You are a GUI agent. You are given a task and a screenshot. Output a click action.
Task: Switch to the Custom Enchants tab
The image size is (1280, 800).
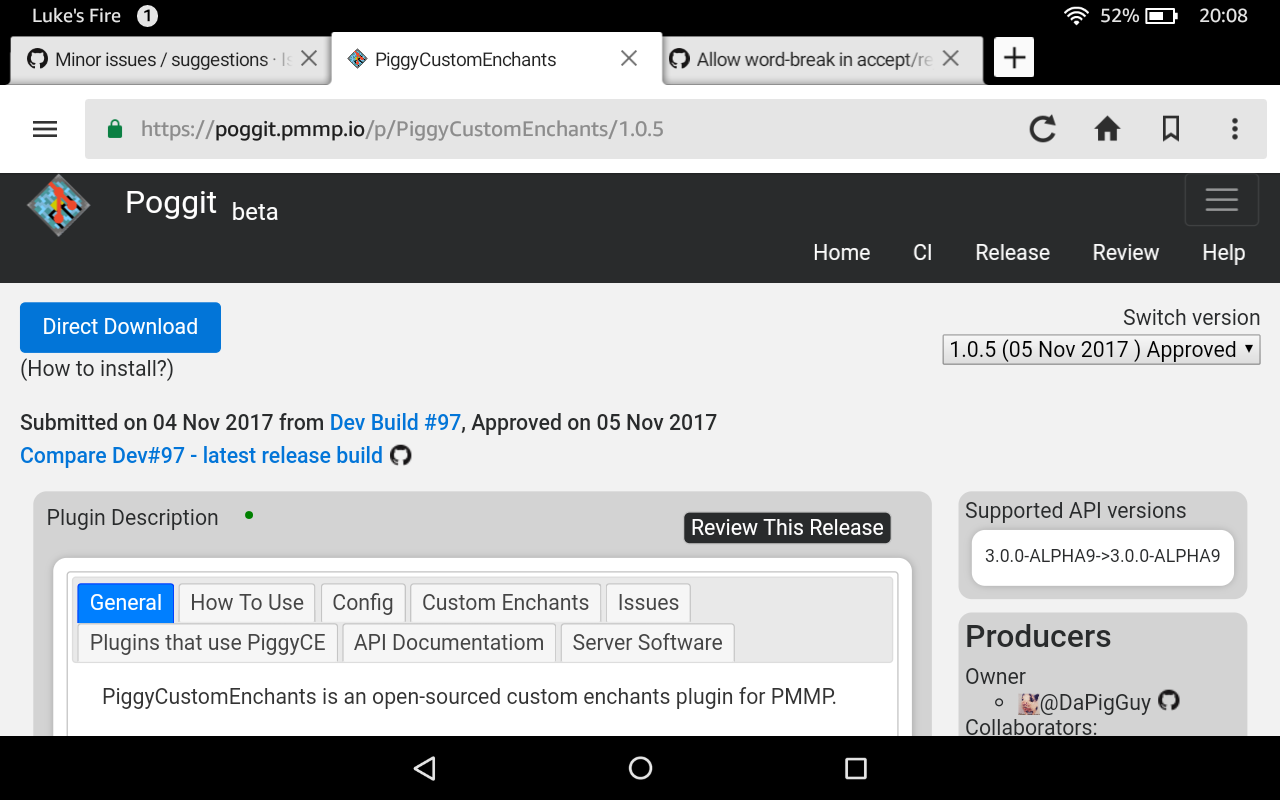pos(505,602)
